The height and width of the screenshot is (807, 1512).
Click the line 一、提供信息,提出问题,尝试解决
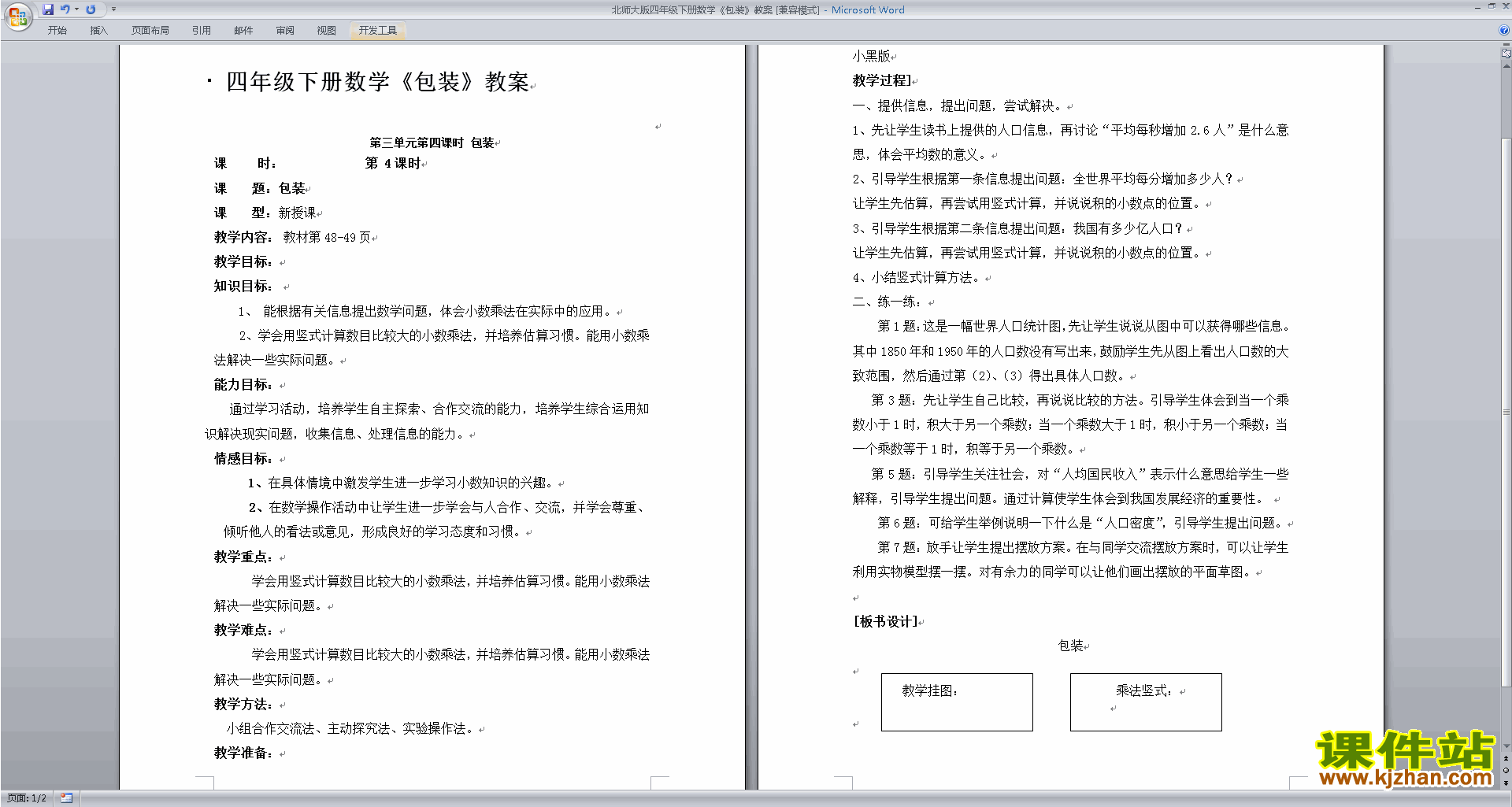coord(959,106)
